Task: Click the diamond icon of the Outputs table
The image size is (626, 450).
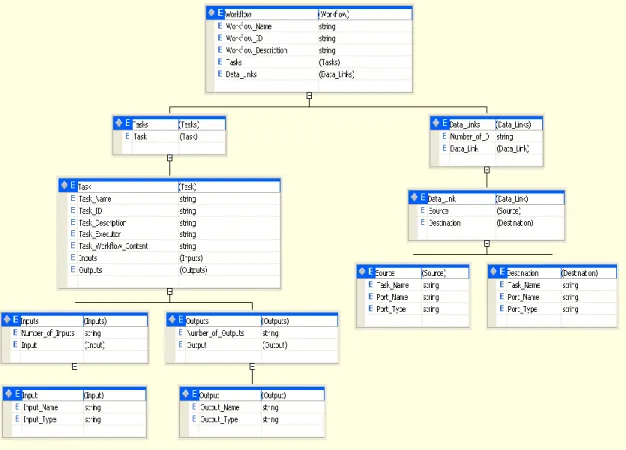Action: point(172,319)
